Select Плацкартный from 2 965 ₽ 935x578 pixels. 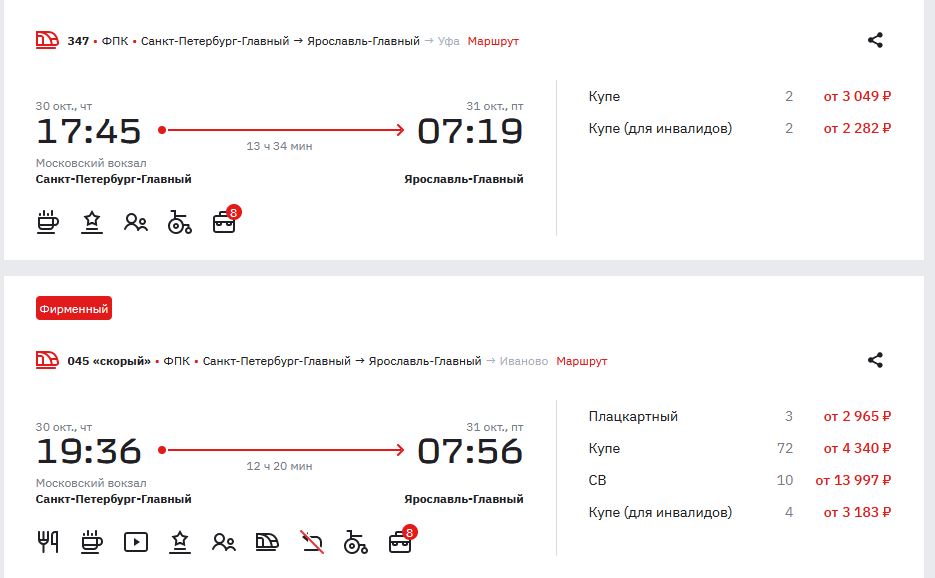tap(739, 417)
